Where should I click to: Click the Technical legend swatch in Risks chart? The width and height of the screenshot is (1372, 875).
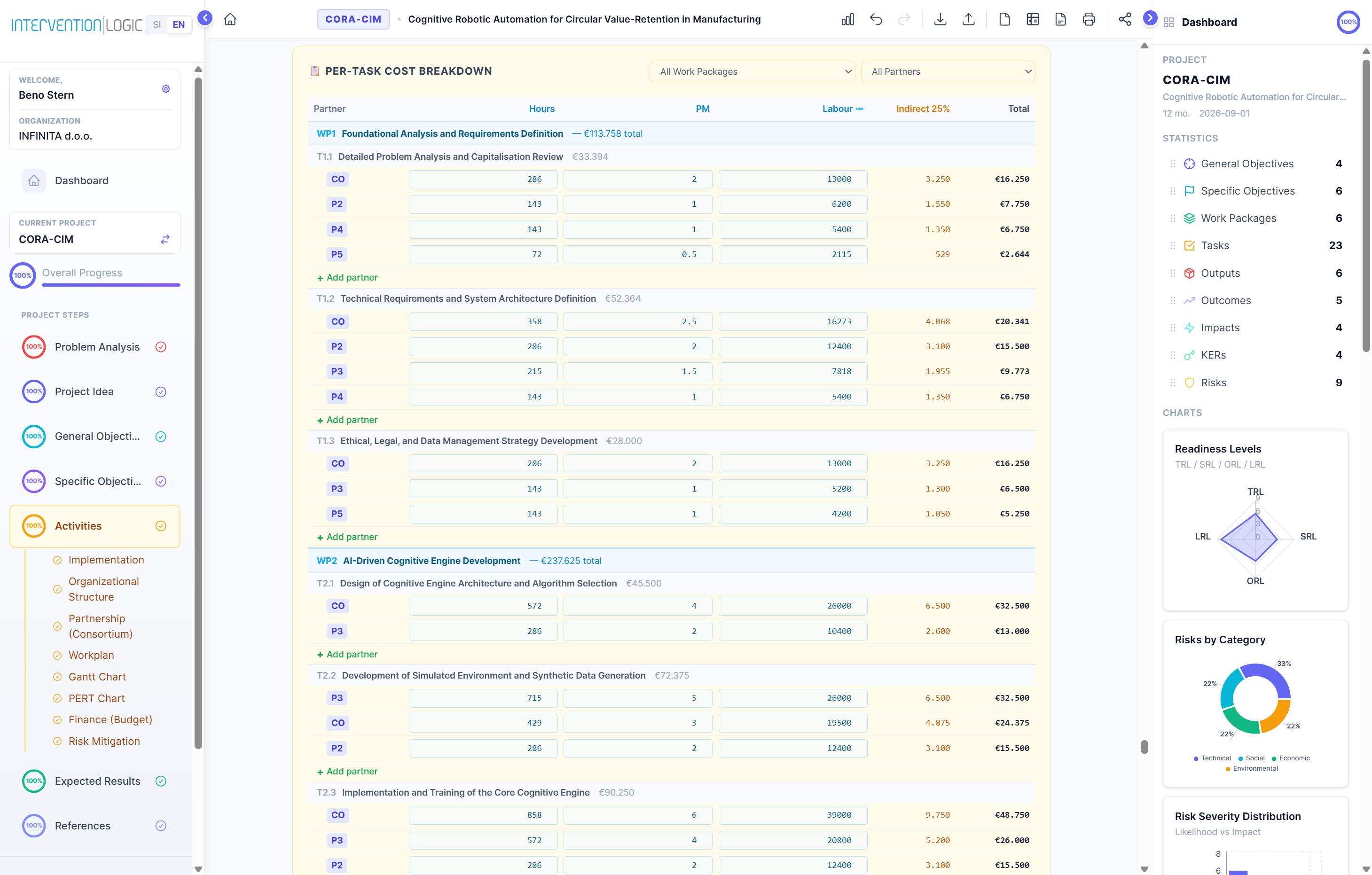1196,759
